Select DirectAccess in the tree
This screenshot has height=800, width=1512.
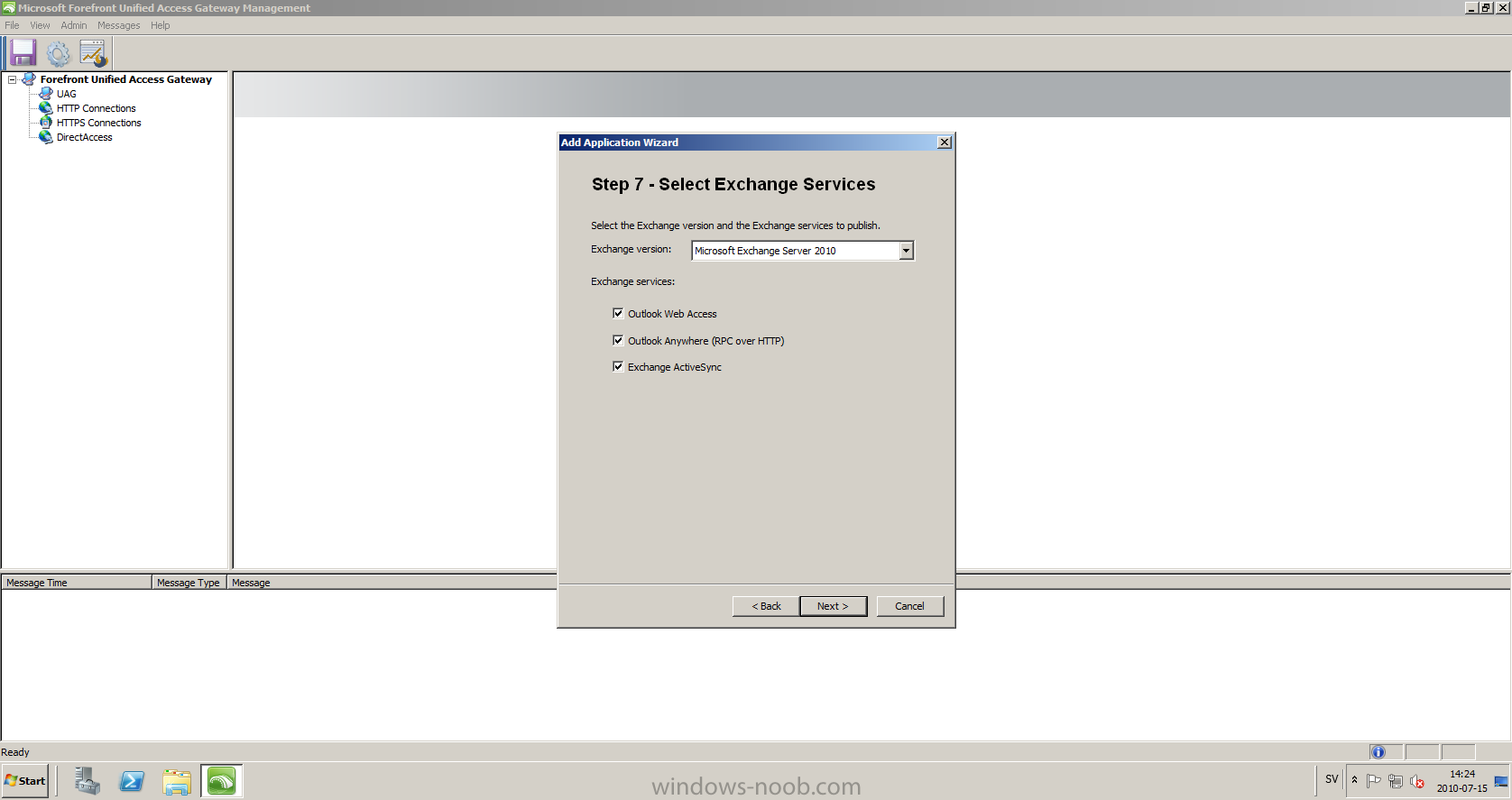tap(85, 137)
